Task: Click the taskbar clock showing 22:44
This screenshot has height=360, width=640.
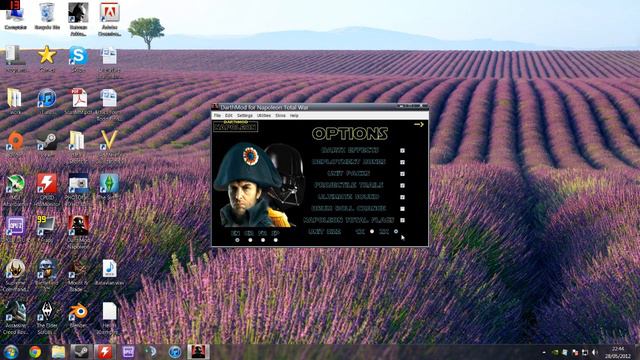Action: [x=618, y=352]
